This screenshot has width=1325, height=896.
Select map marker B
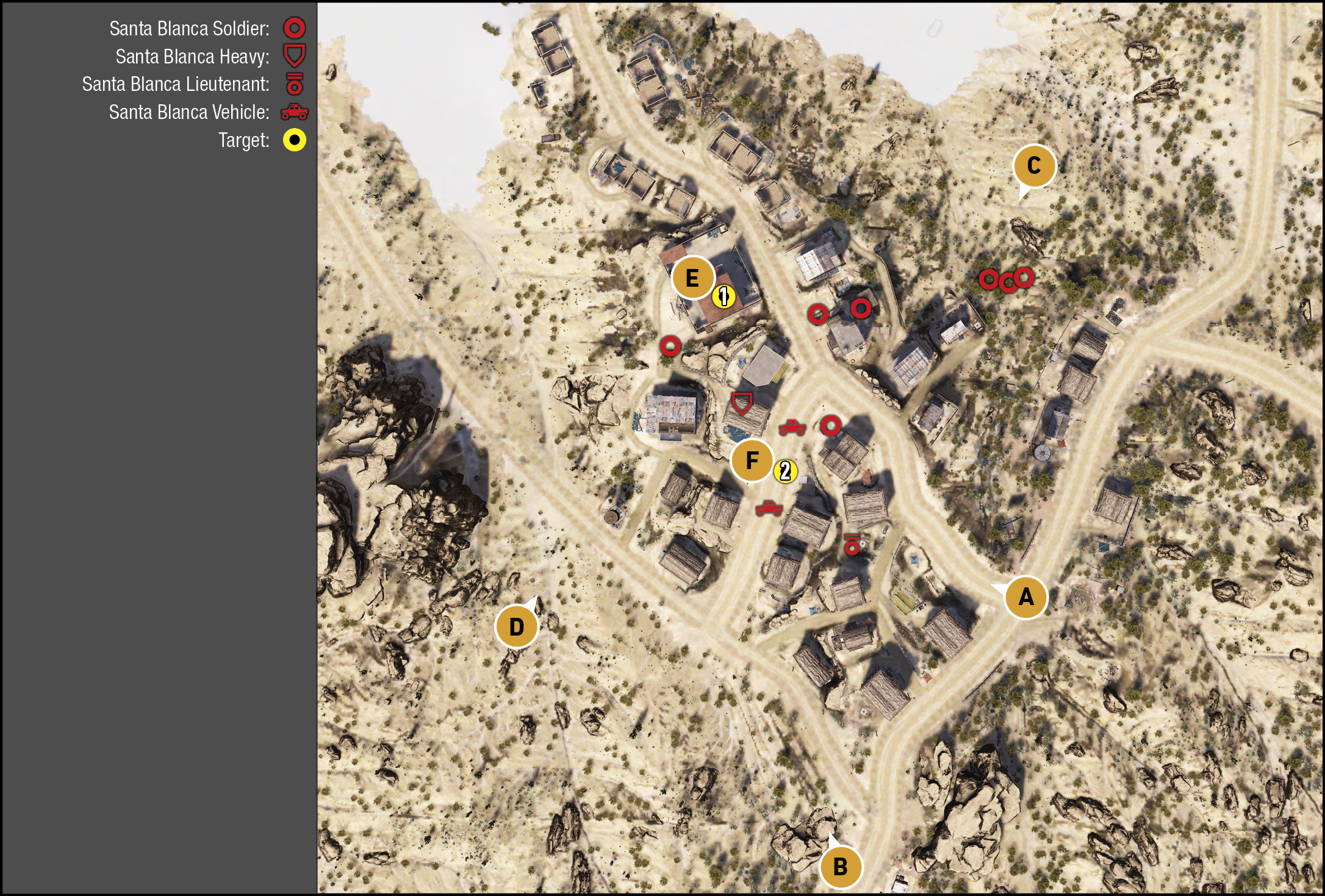(x=840, y=867)
